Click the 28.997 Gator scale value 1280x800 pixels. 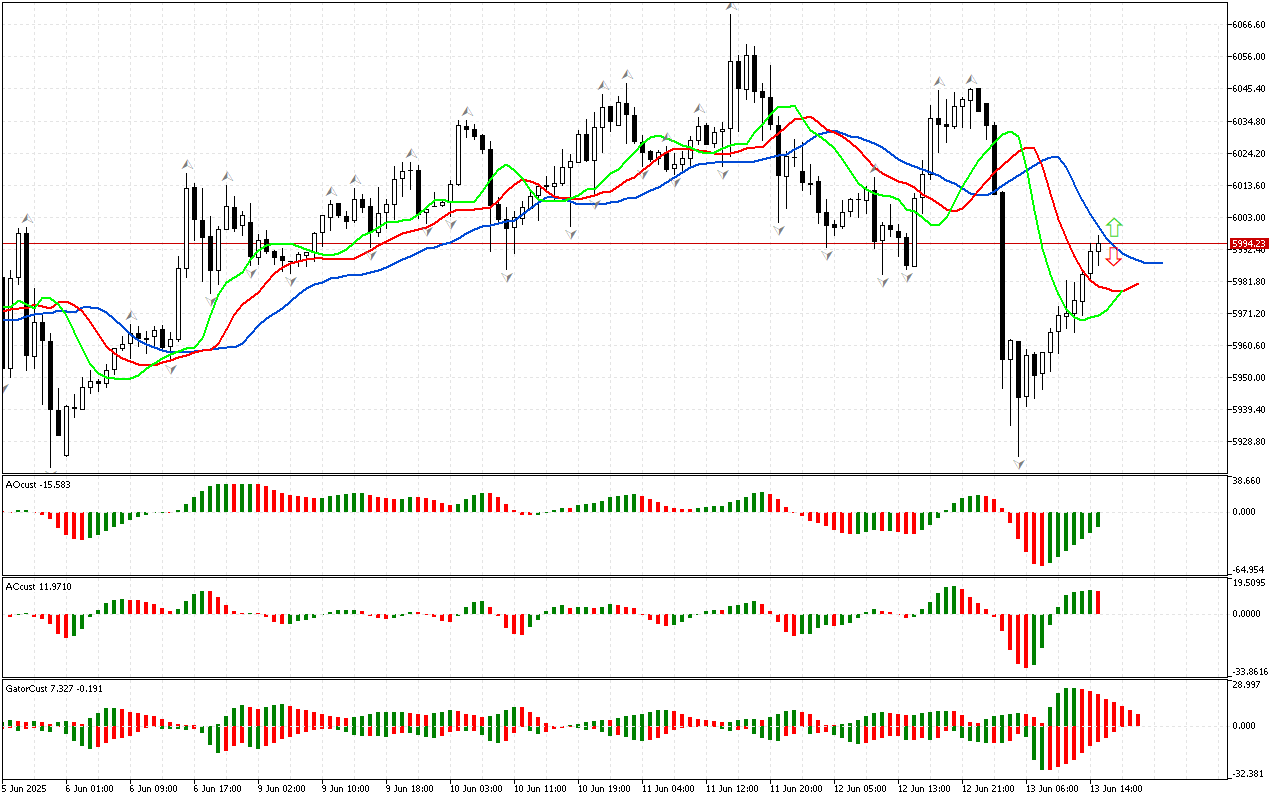(x=1247, y=685)
